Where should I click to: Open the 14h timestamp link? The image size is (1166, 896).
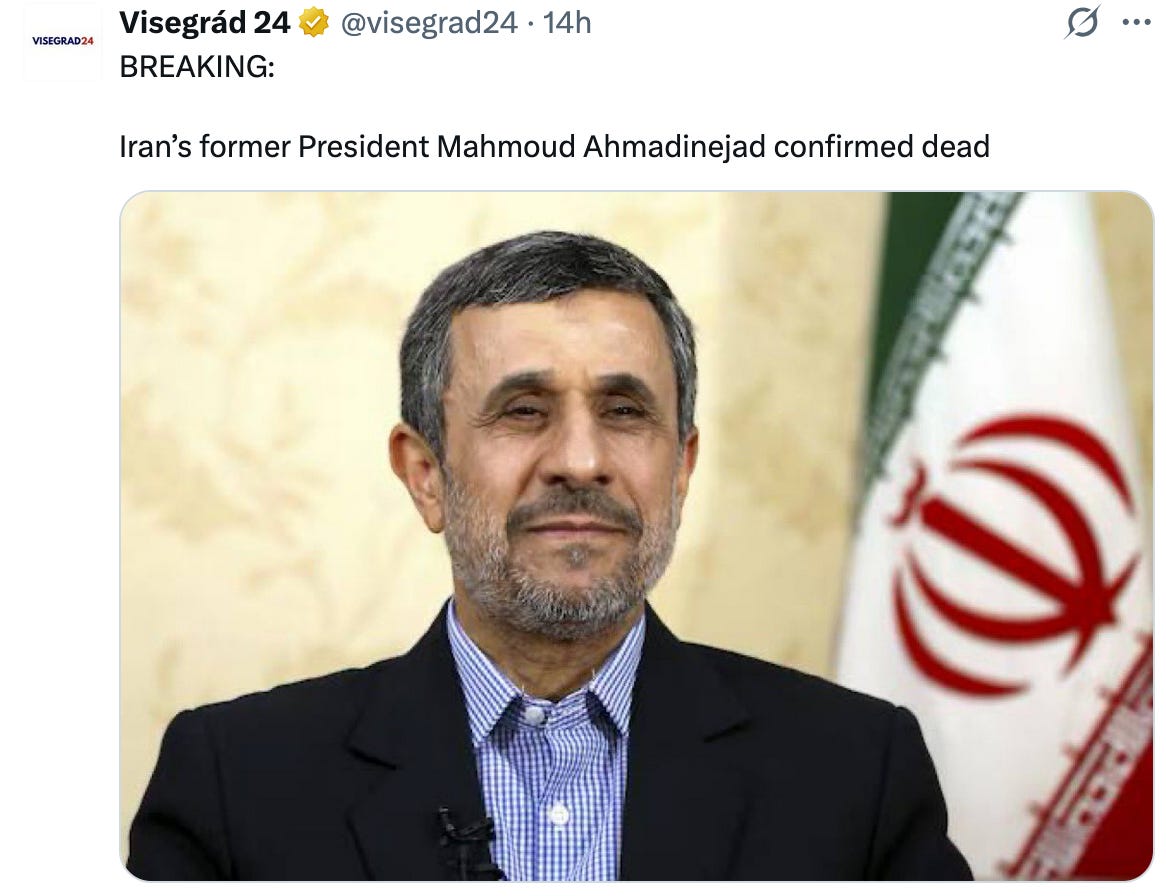(x=567, y=23)
